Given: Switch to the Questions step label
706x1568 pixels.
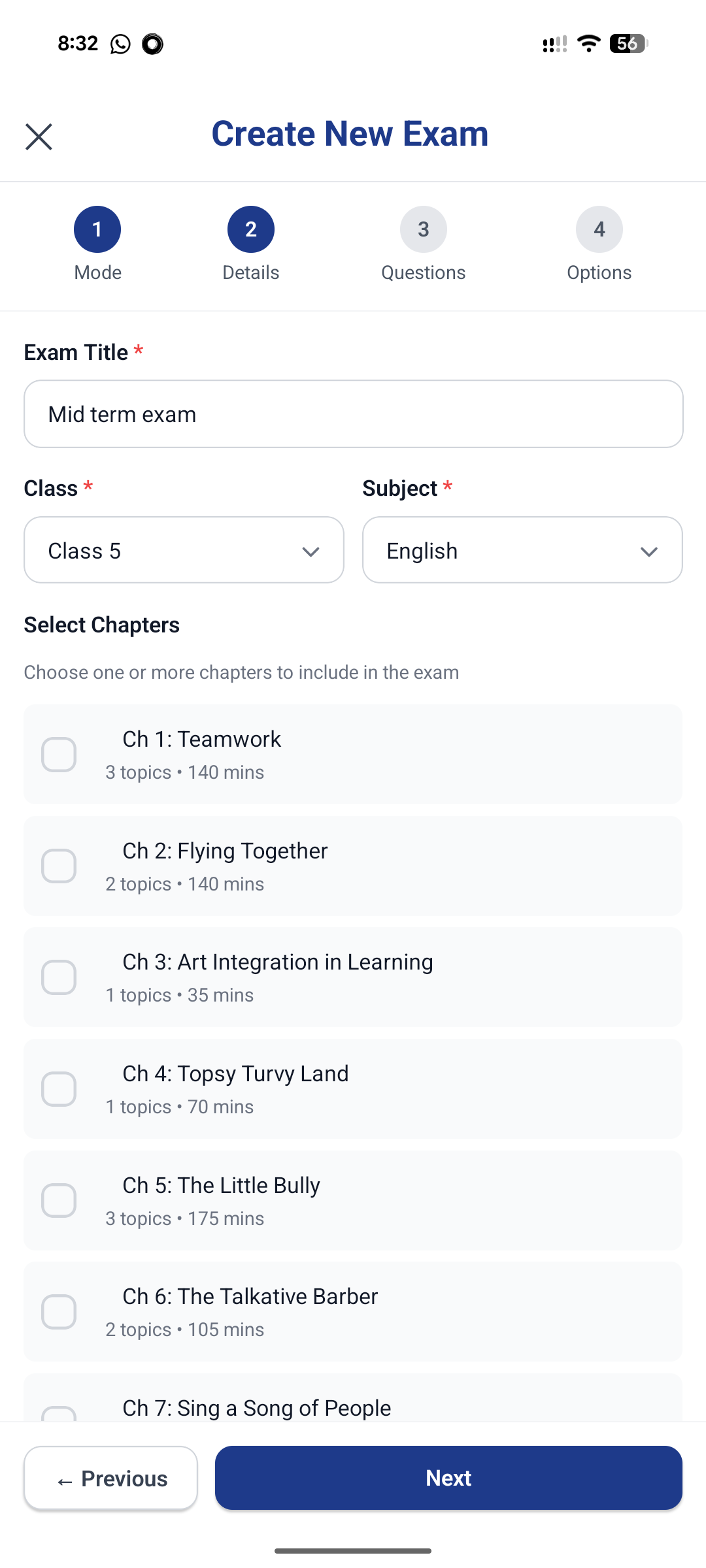Looking at the screenshot, I should coord(424,272).
